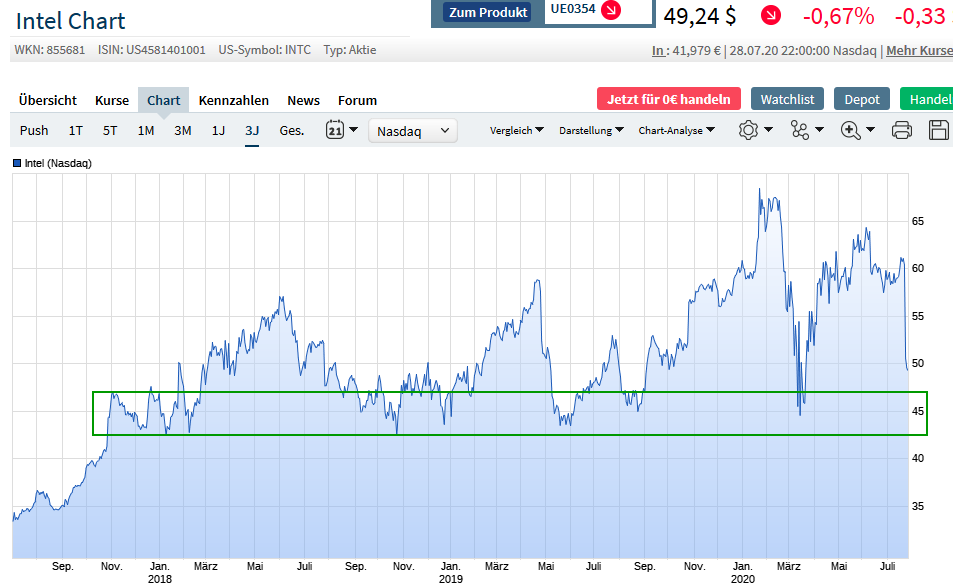Image resolution: width=953 pixels, height=588 pixels.
Task: Open the chart settings gear icon
Action: [x=749, y=130]
